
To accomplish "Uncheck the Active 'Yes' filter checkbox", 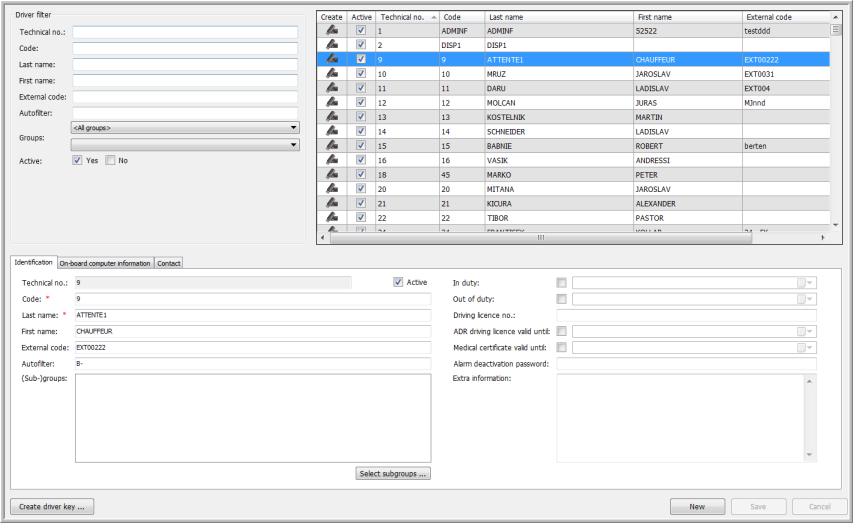I will coord(78,160).
